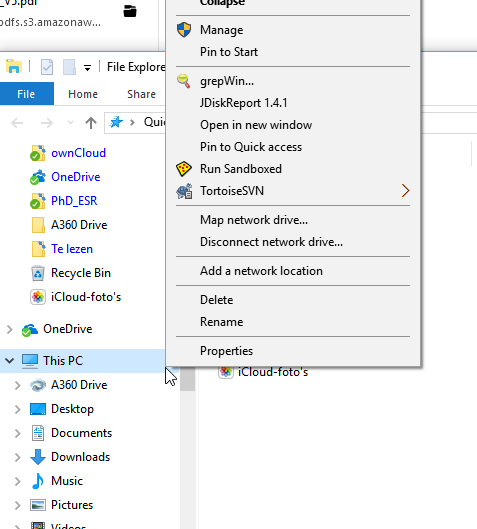Screen dimensions: 477x529
Task: Expand A360 Drive under This PC
Action: coord(18,385)
